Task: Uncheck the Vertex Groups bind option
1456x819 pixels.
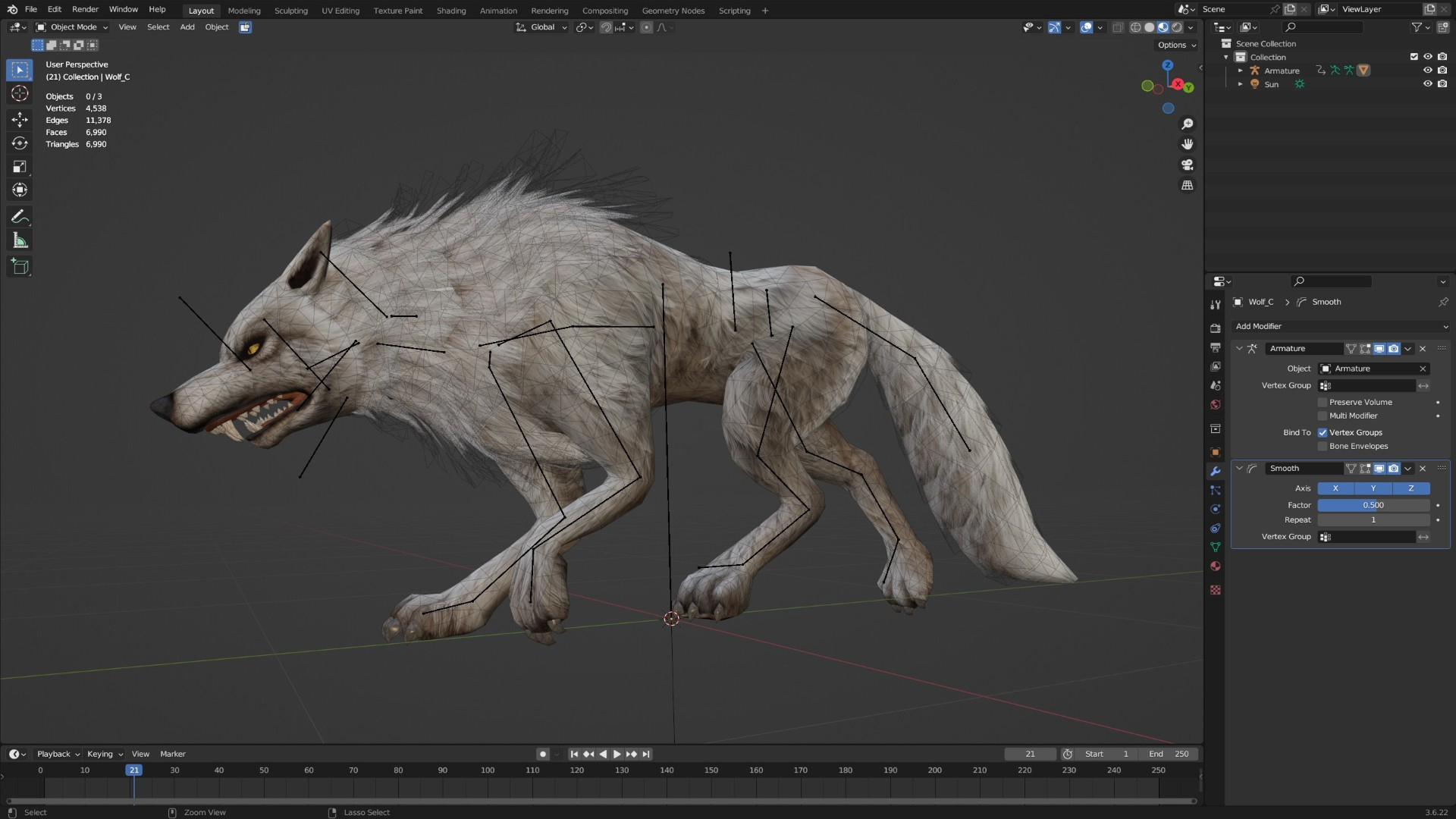Action: tap(1323, 432)
